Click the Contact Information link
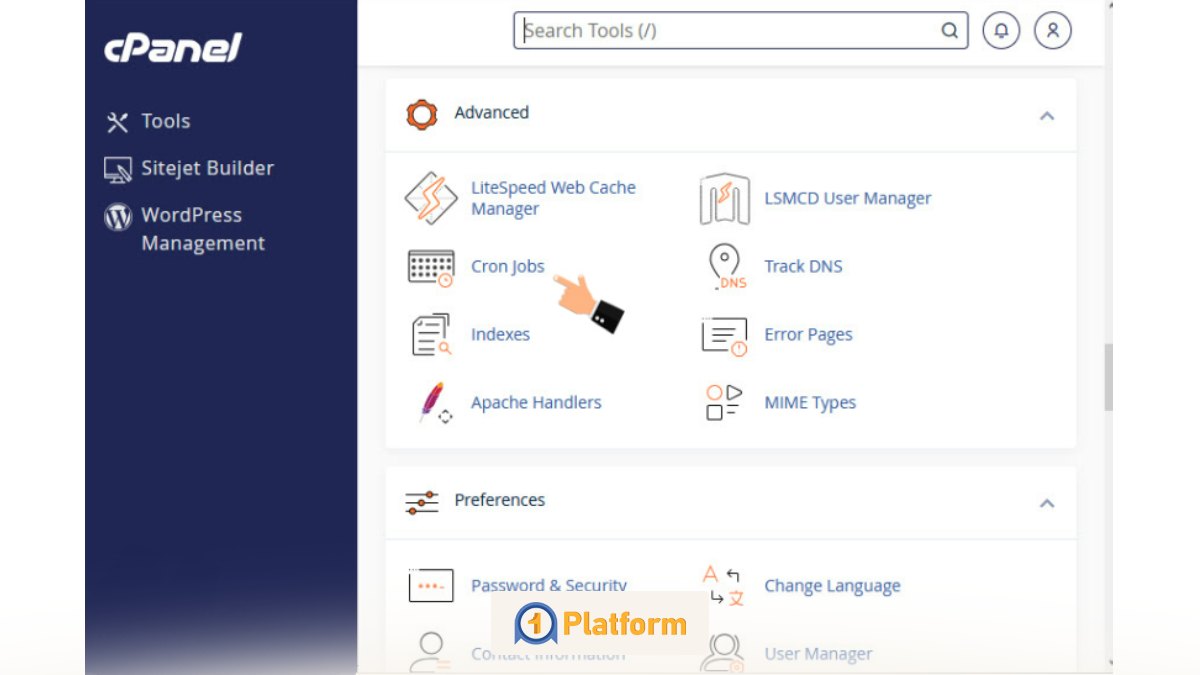1200x675 pixels. click(x=548, y=653)
